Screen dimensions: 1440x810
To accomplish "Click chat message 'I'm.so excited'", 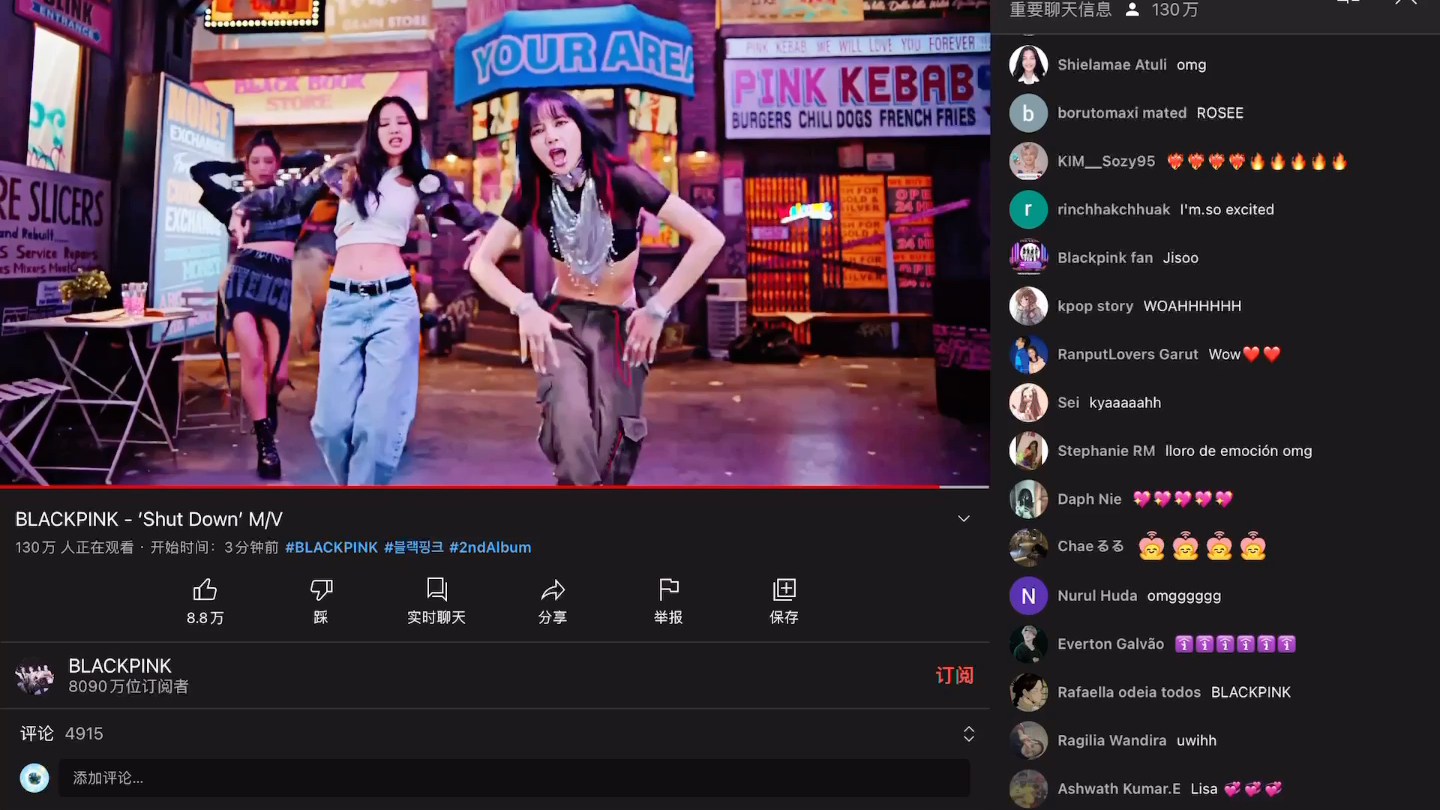I will [x=1227, y=210].
